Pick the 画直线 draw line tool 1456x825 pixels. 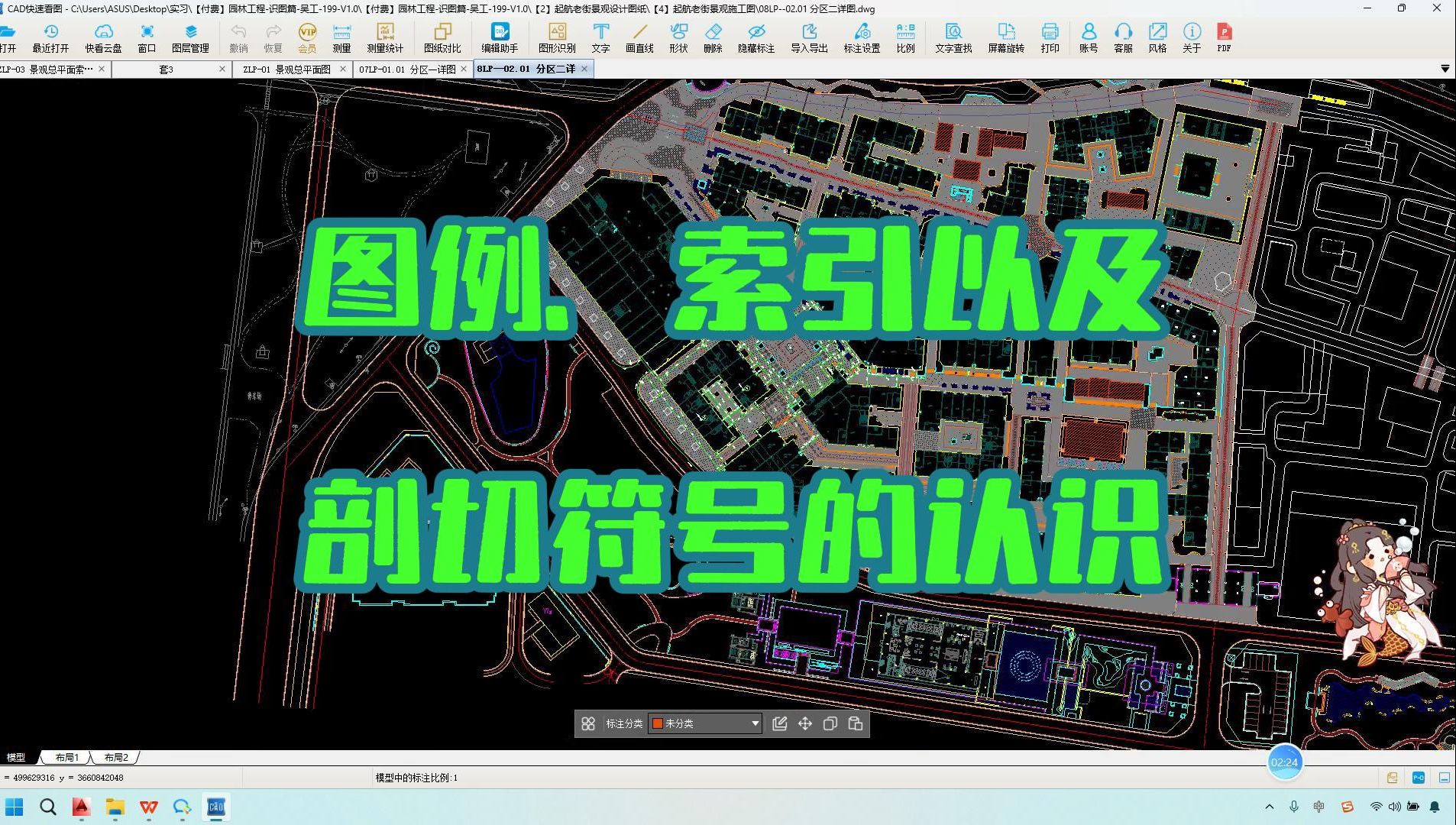pyautogui.click(x=640, y=37)
